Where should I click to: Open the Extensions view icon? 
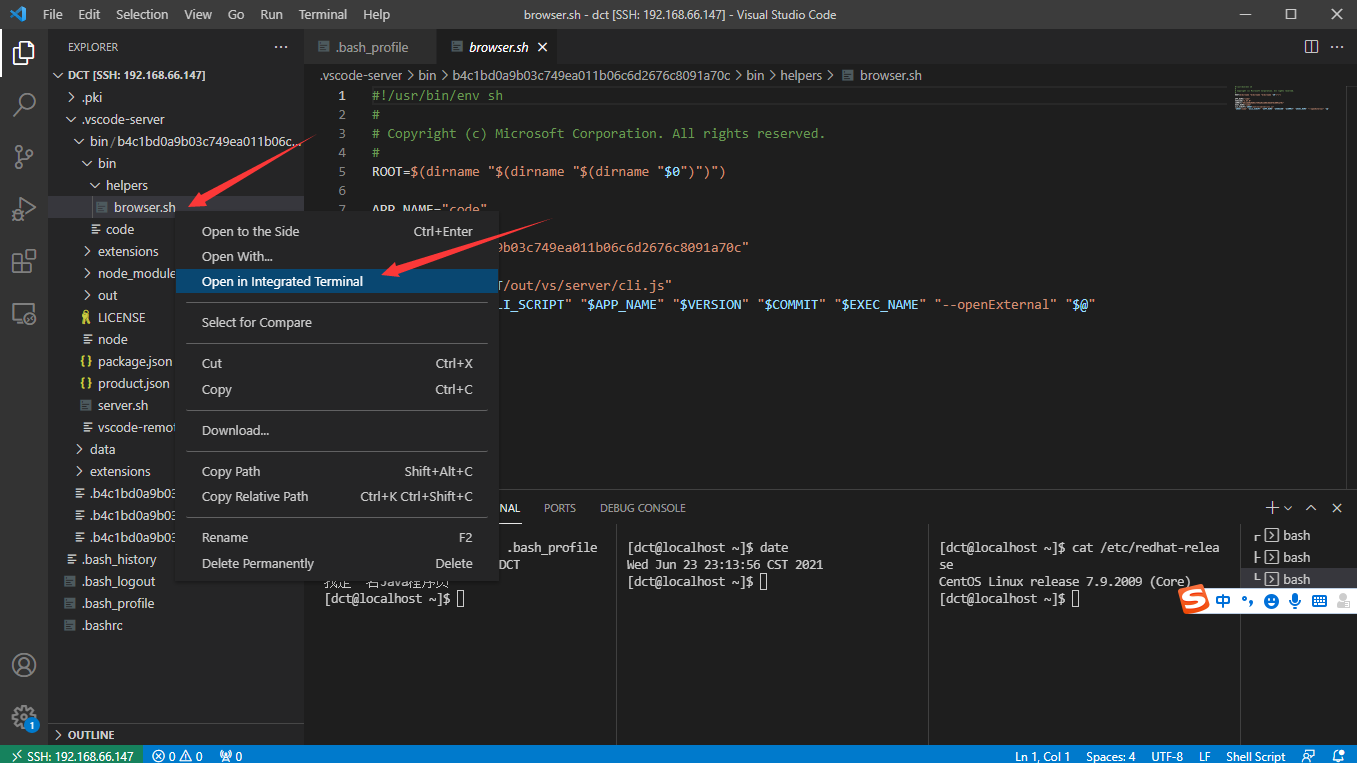(x=24, y=262)
